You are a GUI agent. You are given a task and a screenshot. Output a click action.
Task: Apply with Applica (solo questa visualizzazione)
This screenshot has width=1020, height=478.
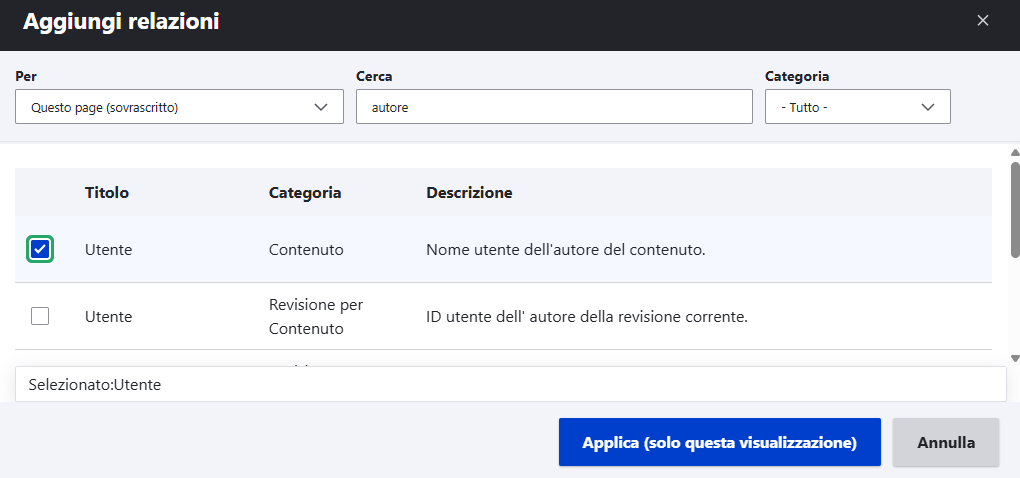coord(719,442)
